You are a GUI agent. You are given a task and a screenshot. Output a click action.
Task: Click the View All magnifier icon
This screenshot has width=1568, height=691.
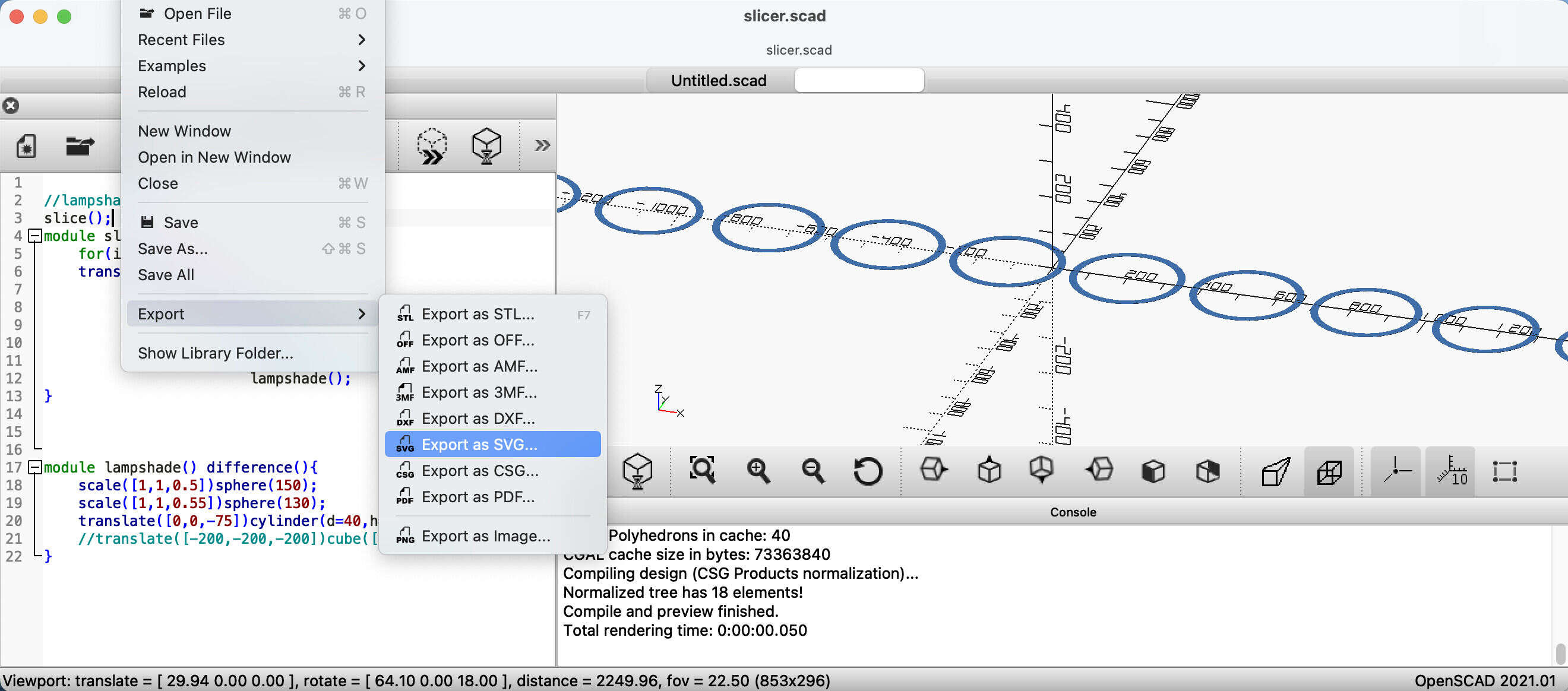click(x=702, y=470)
